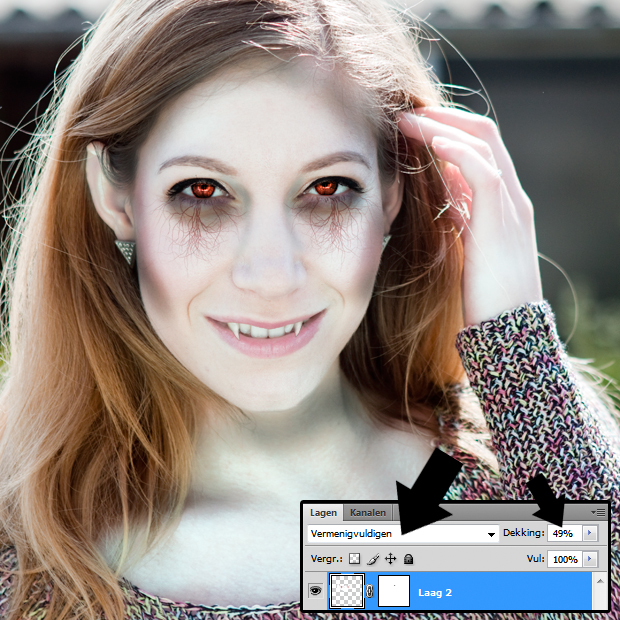Image resolution: width=620 pixels, height=620 pixels.
Task: Open the Vermenigvuldigen blend mode dropdown
Action: (x=402, y=534)
